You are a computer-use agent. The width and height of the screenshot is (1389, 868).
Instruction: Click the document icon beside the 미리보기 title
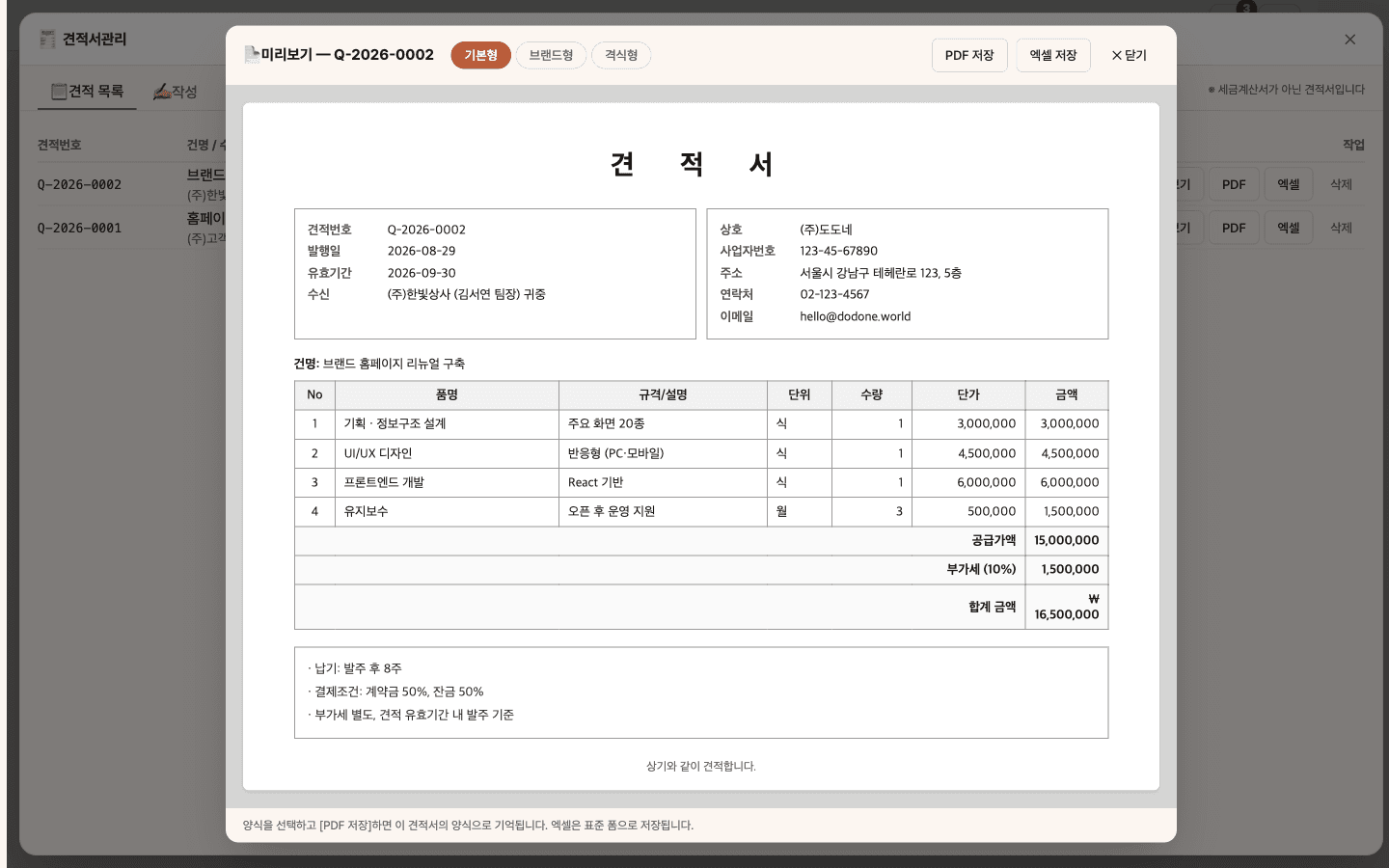coord(252,55)
